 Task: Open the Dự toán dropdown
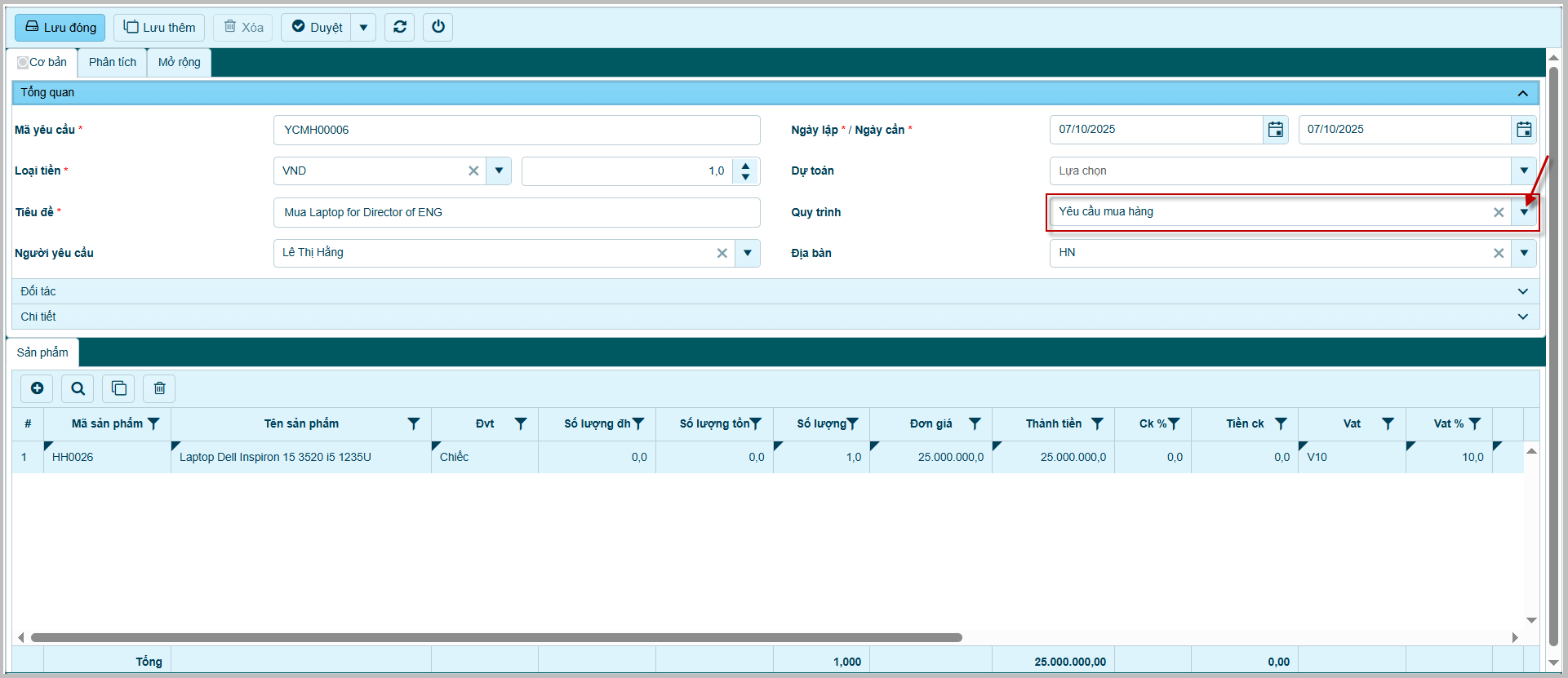[1524, 171]
